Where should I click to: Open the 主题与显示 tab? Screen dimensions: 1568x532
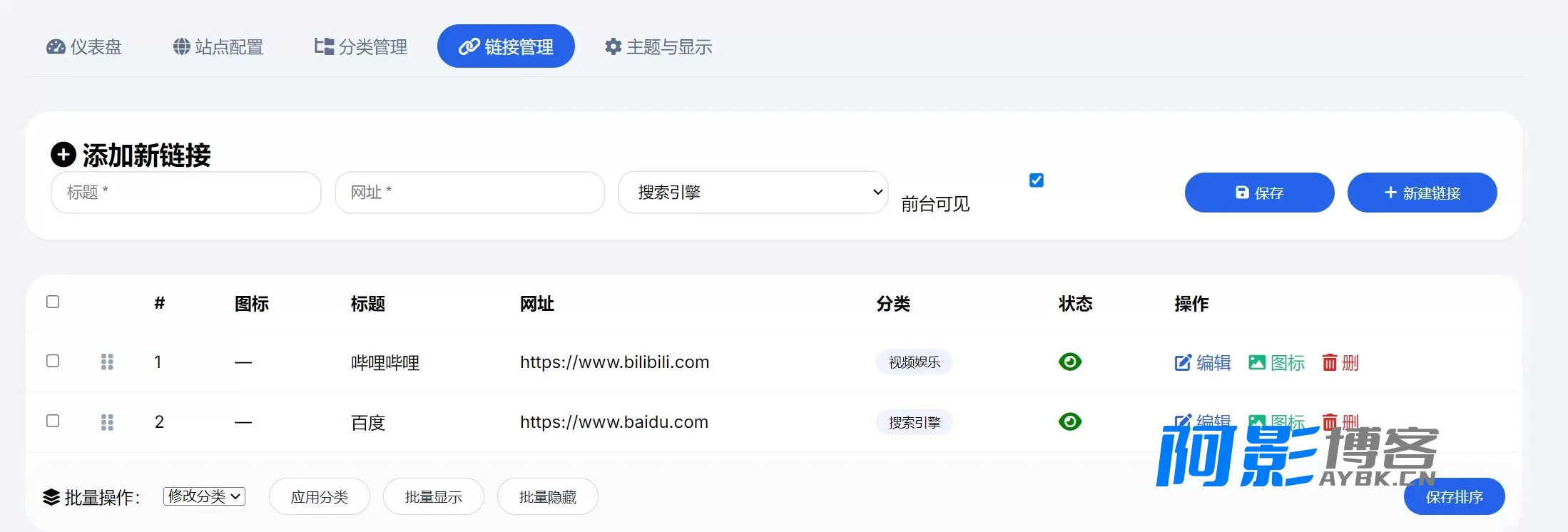tap(658, 47)
